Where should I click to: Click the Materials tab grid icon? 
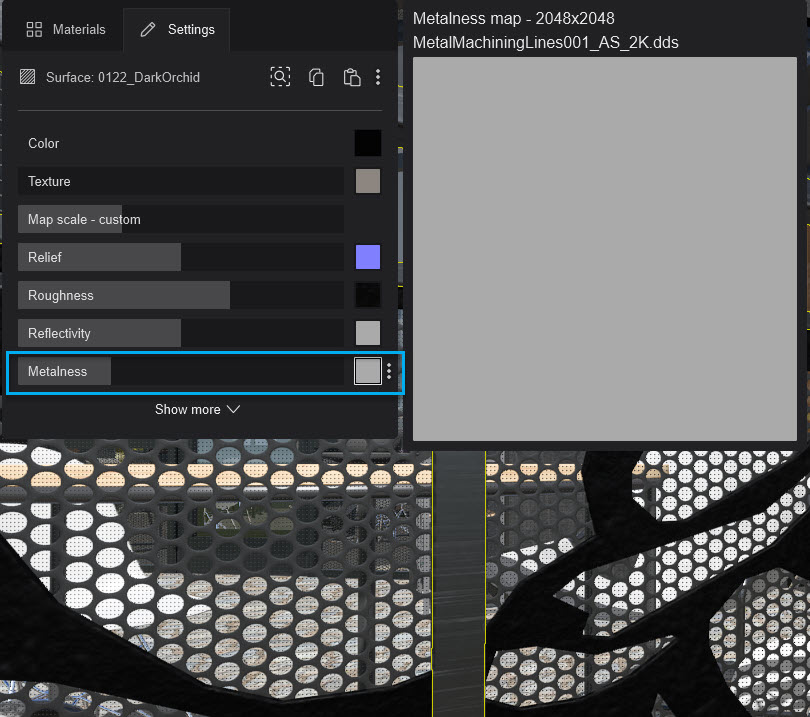click(34, 29)
